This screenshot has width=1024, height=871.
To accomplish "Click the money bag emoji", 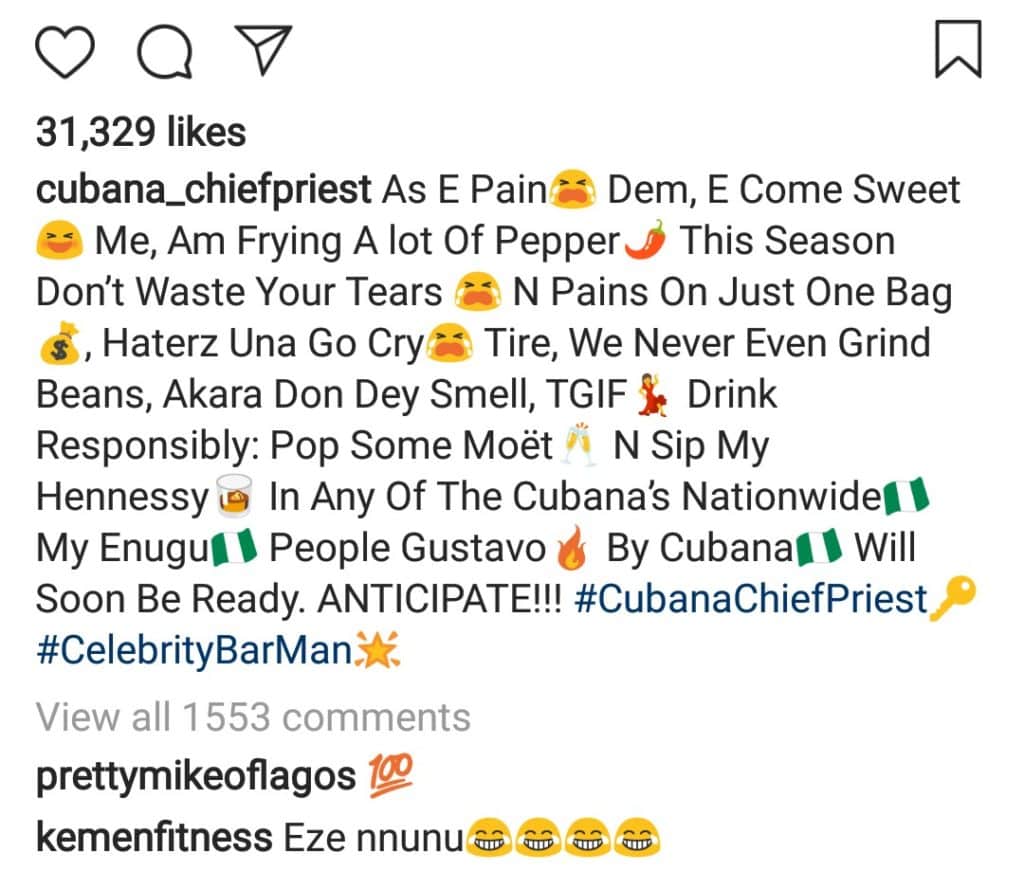I will coord(59,345).
